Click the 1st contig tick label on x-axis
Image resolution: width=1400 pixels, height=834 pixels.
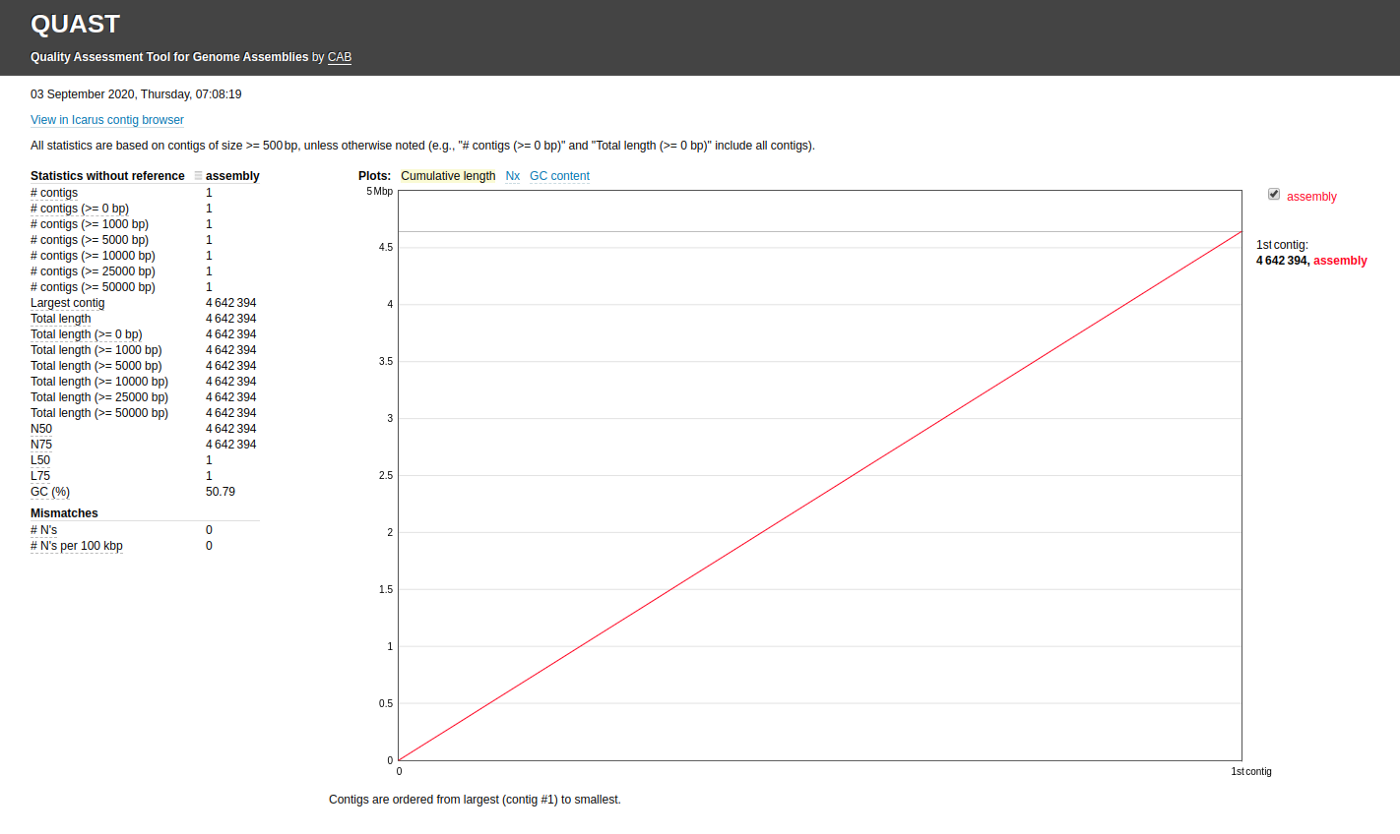click(x=1251, y=772)
